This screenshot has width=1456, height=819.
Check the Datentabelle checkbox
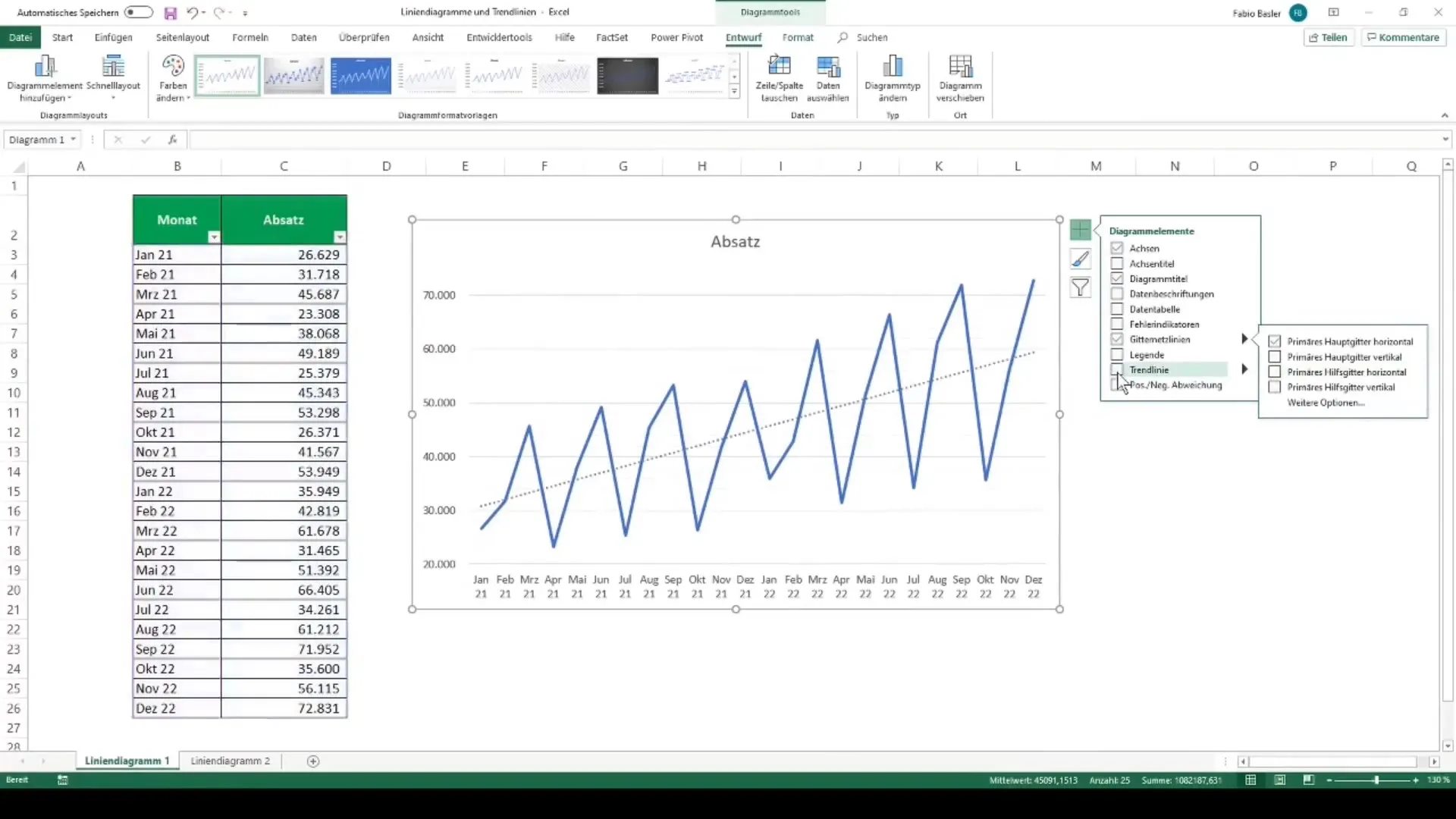click(x=1117, y=309)
